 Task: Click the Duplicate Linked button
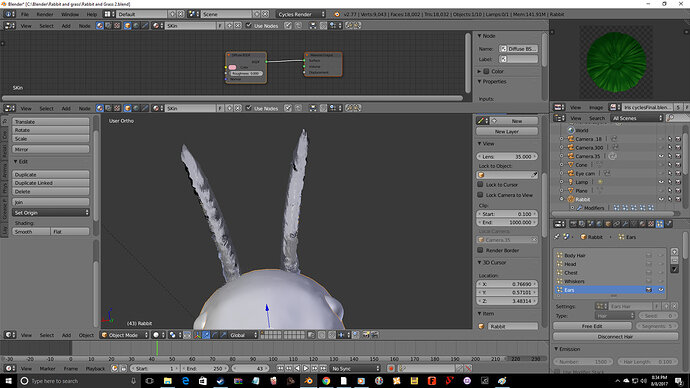click(x=51, y=183)
